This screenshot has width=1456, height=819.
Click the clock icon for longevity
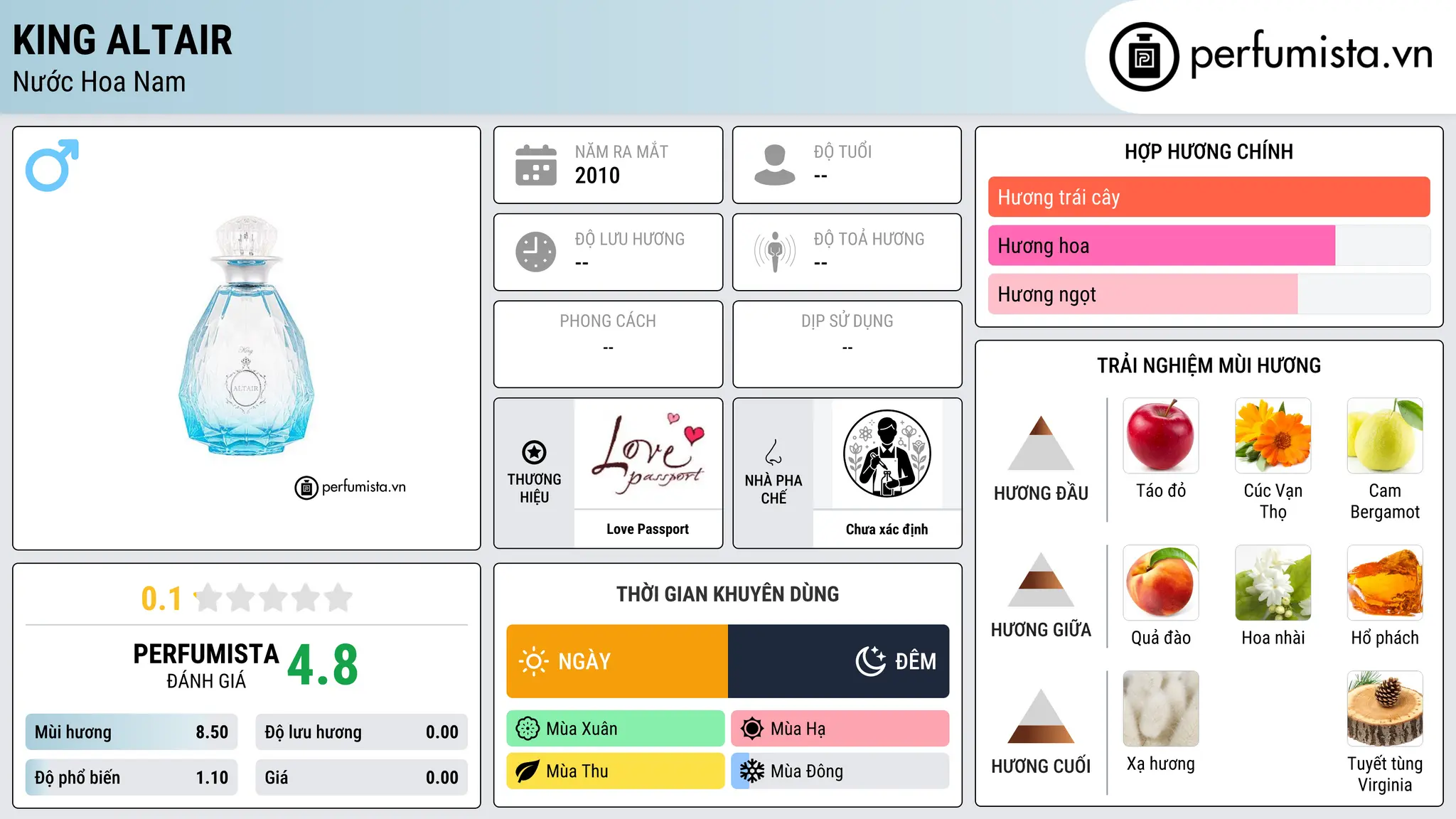coord(536,252)
